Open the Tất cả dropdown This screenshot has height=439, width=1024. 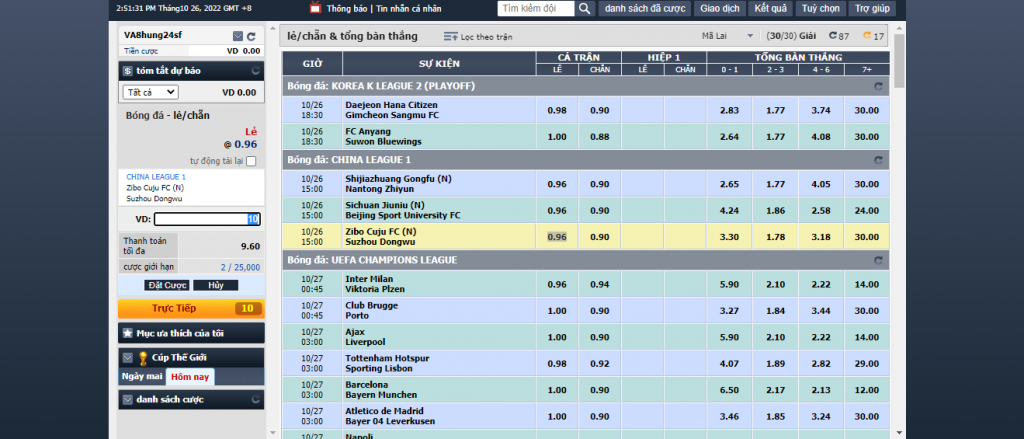pos(150,93)
